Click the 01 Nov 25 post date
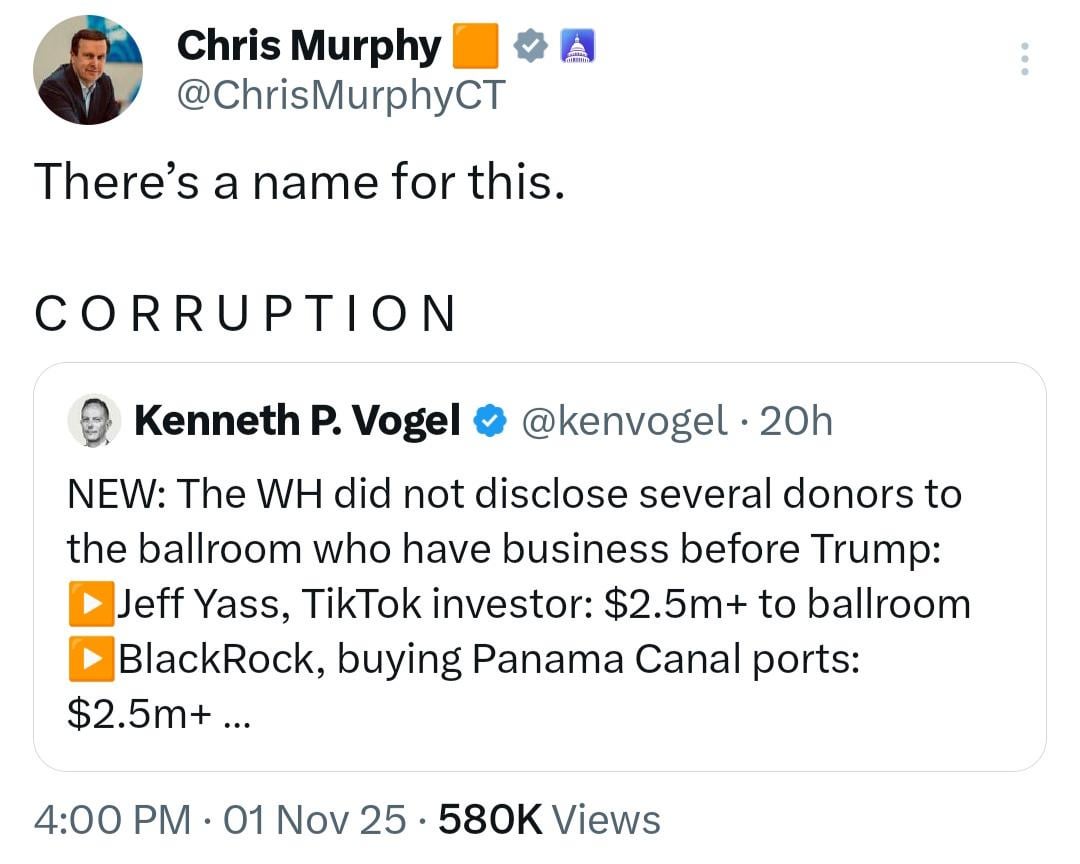The image size is (1080, 864). (314, 820)
